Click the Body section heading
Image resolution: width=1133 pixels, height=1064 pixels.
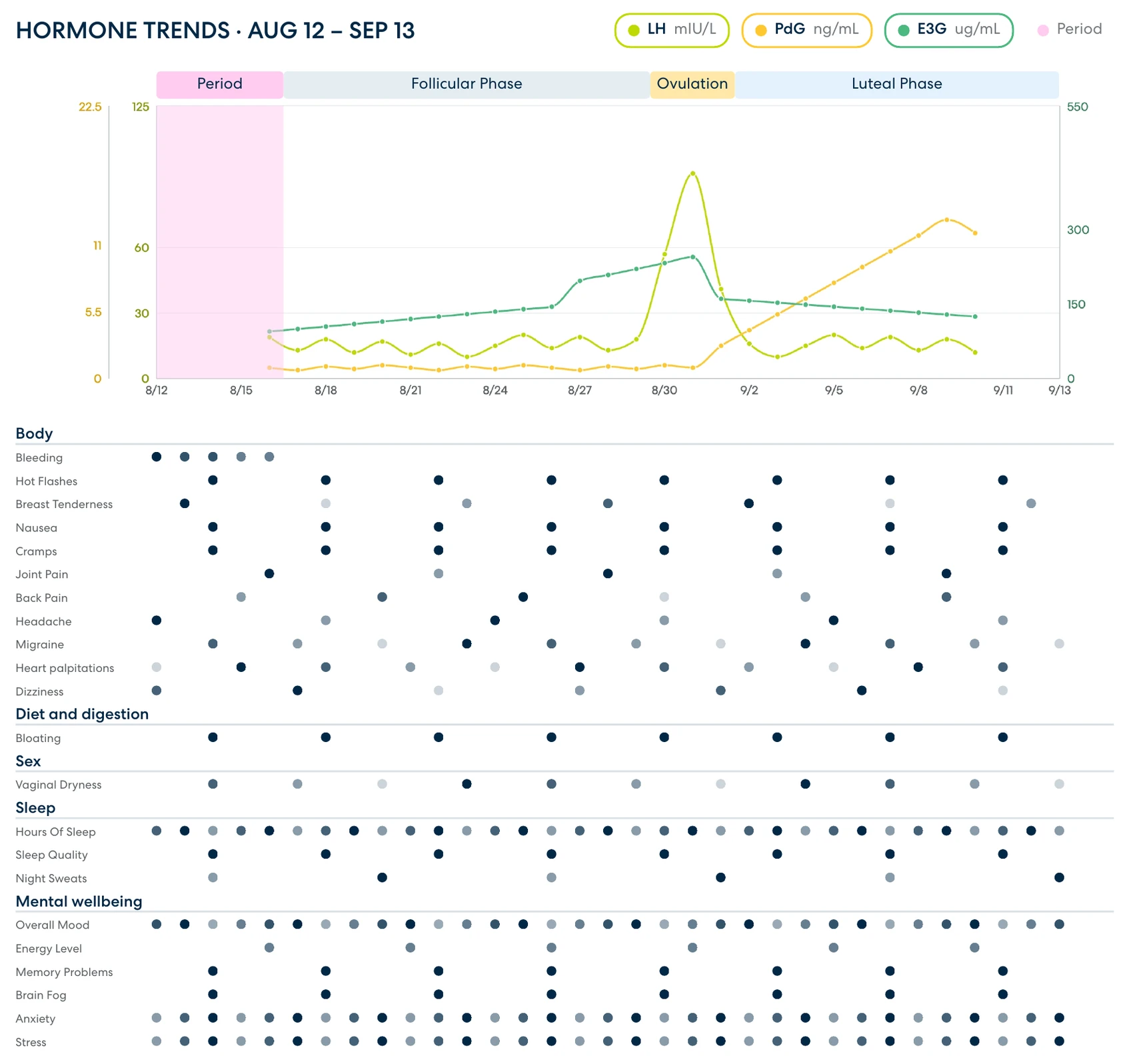(x=34, y=433)
